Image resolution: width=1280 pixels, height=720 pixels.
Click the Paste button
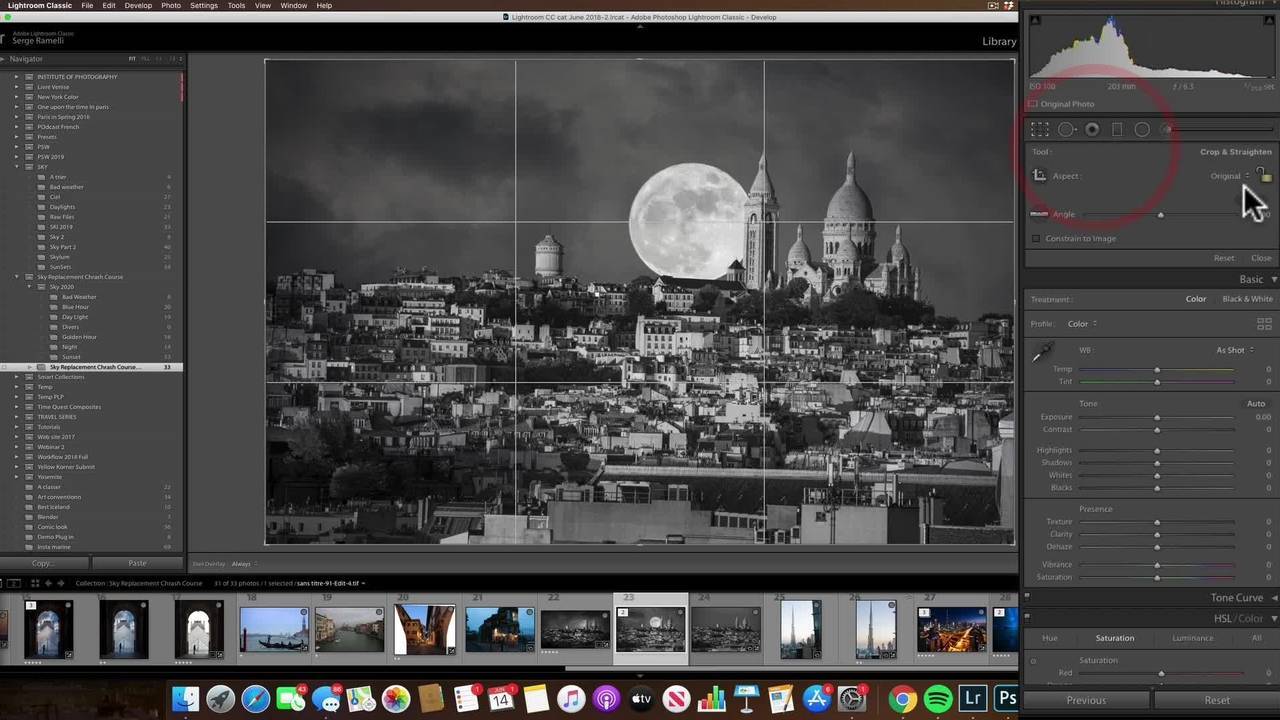pos(137,563)
